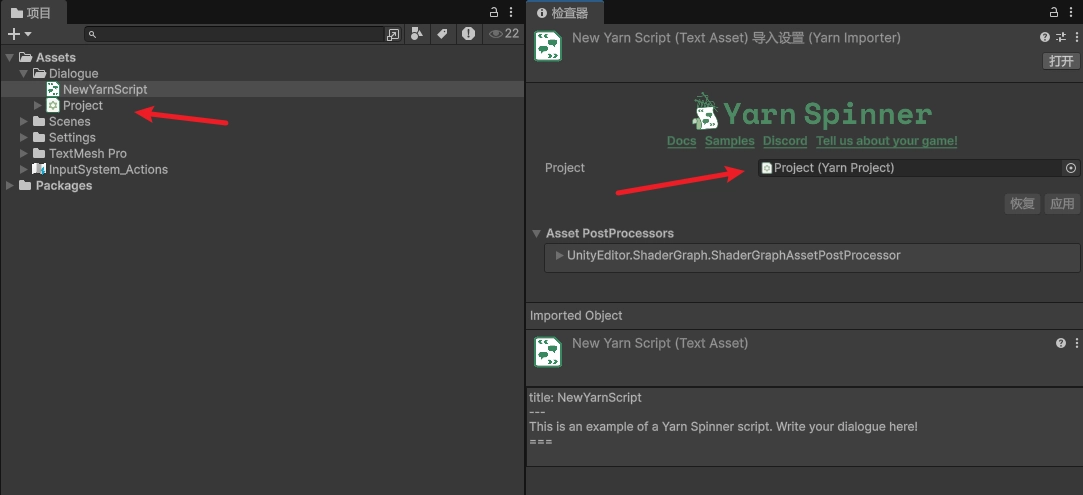Toggle the Inspector panel lock icon
This screenshot has height=495, width=1083.
(1054, 12)
